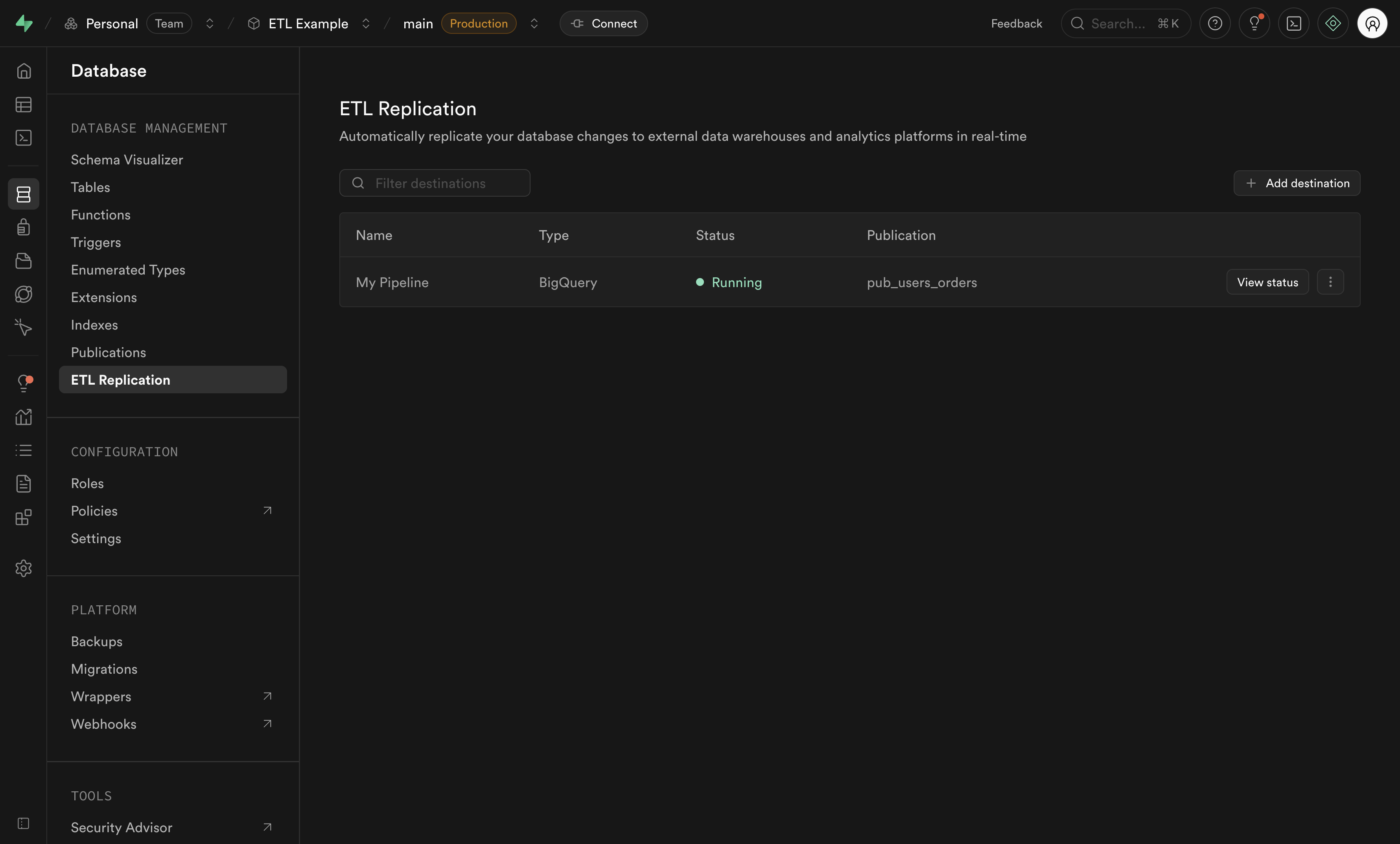Open Project Home icon in sidebar

click(x=23, y=71)
